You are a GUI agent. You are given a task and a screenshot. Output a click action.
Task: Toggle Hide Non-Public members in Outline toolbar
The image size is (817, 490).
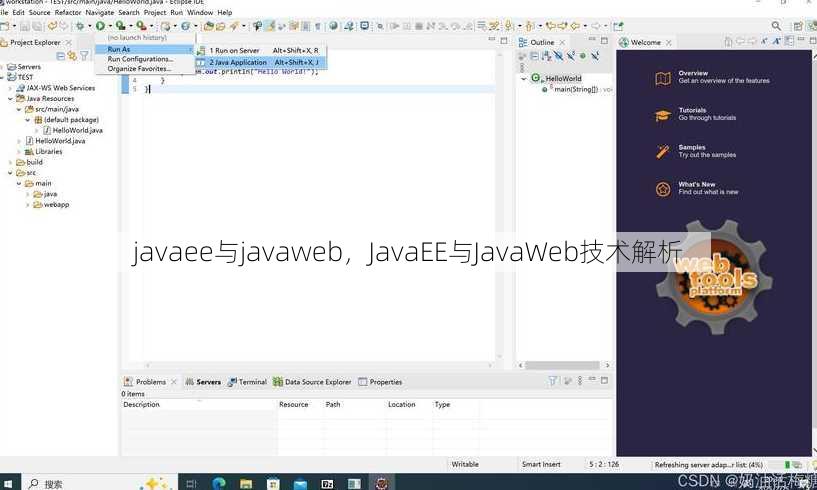[x=583, y=56]
